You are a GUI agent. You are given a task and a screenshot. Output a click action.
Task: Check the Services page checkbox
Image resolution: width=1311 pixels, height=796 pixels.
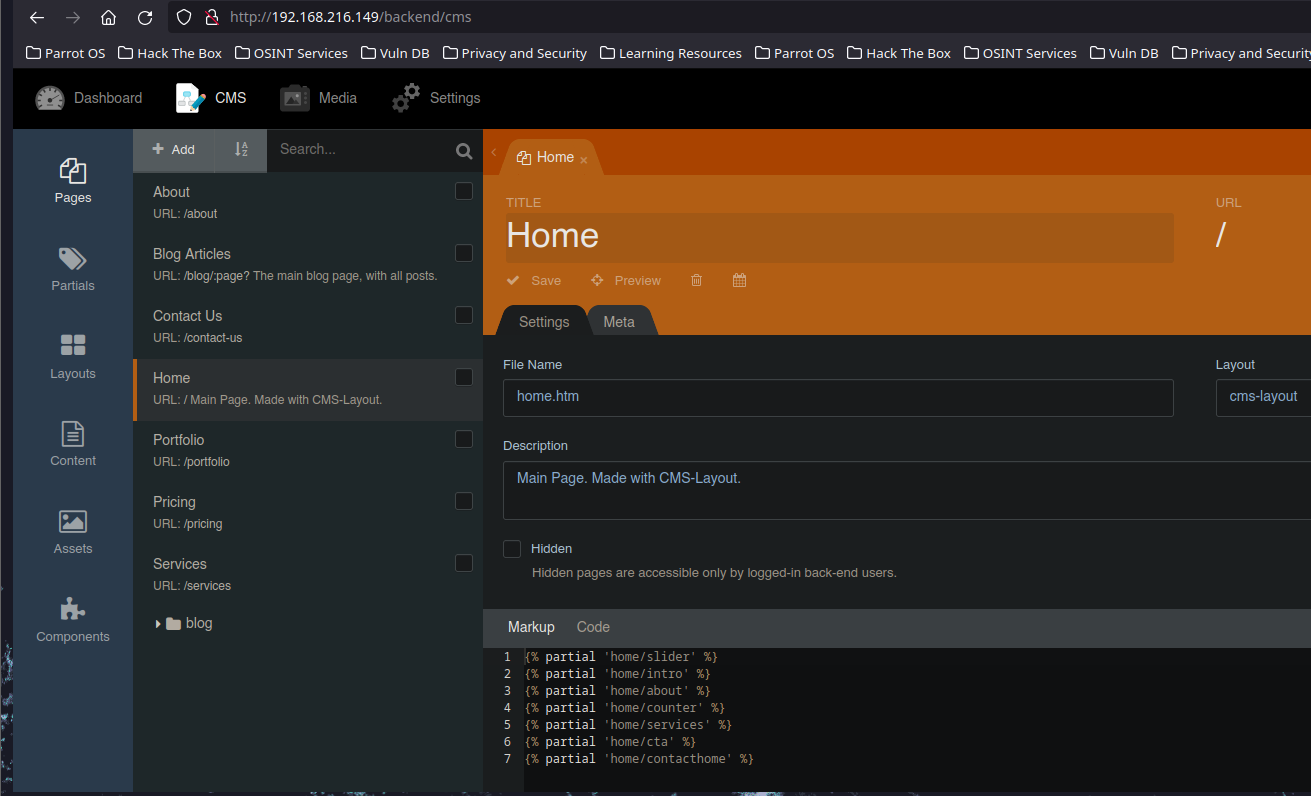pyautogui.click(x=464, y=563)
